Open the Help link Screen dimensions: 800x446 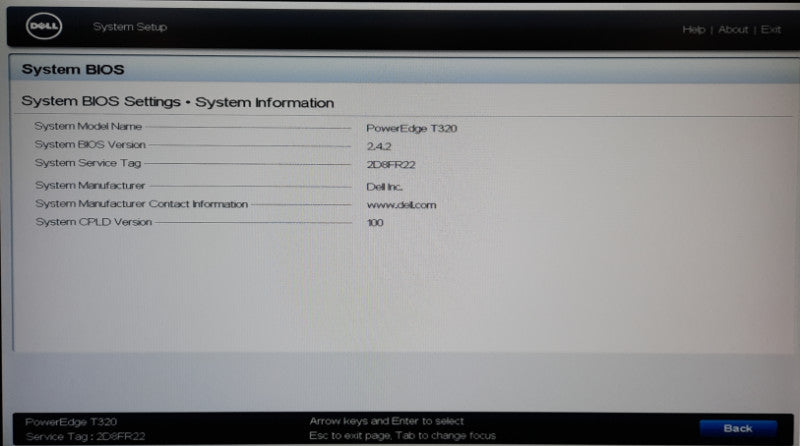coord(693,30)
